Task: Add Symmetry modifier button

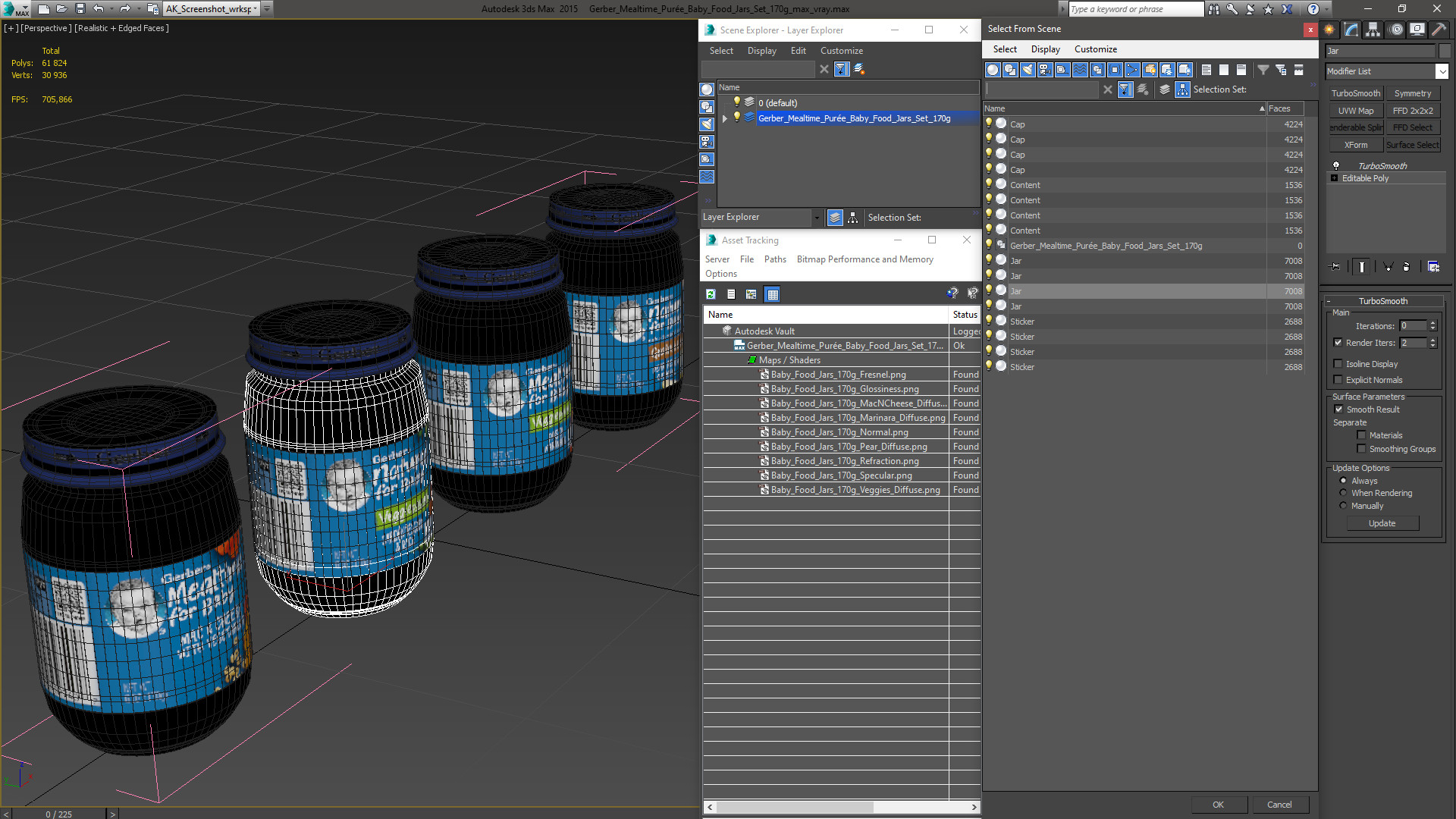Action: point(1412,93)
